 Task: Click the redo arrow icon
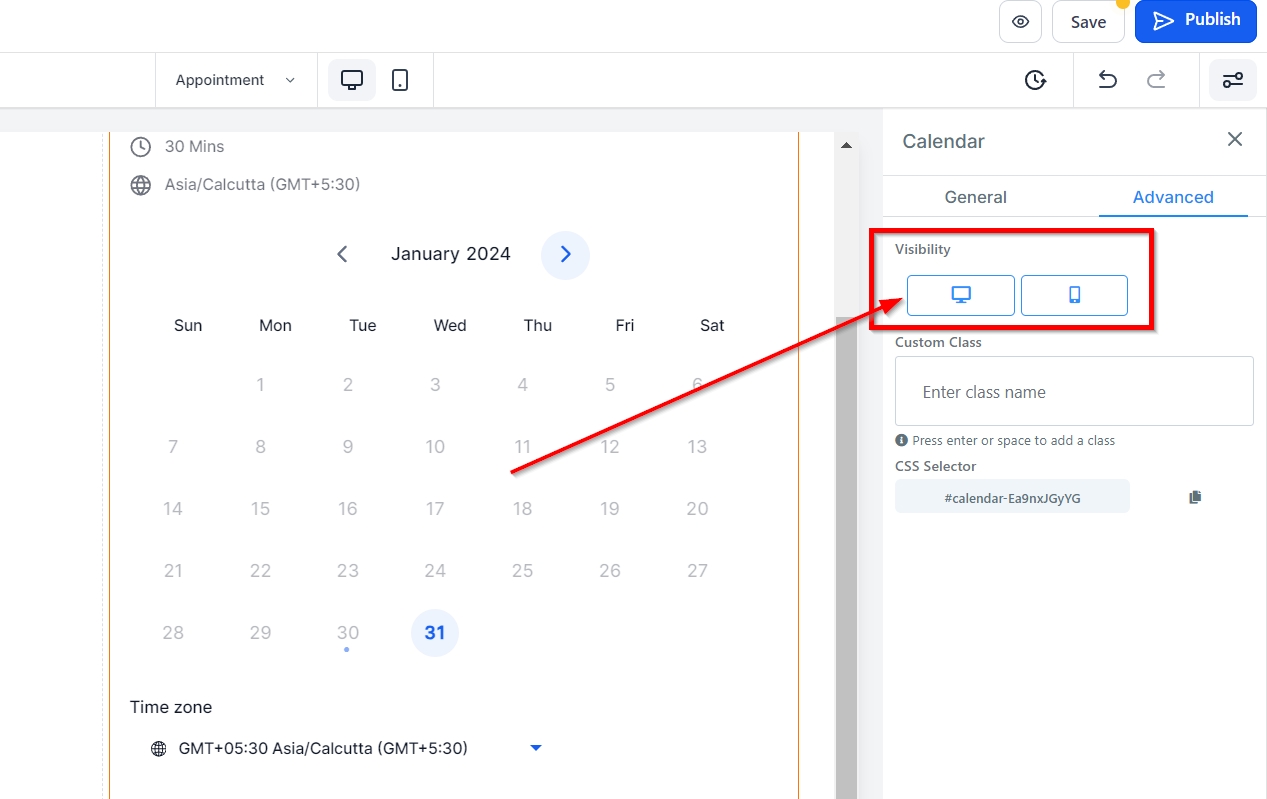[1156, 80]
